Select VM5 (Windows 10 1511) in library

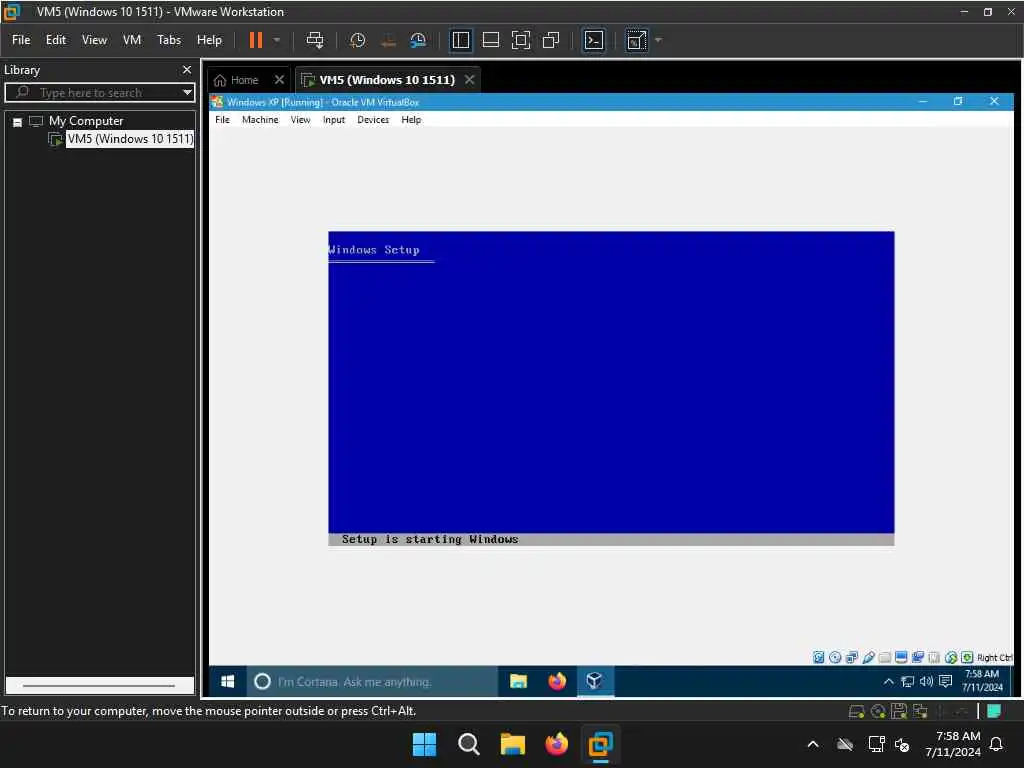130,138
